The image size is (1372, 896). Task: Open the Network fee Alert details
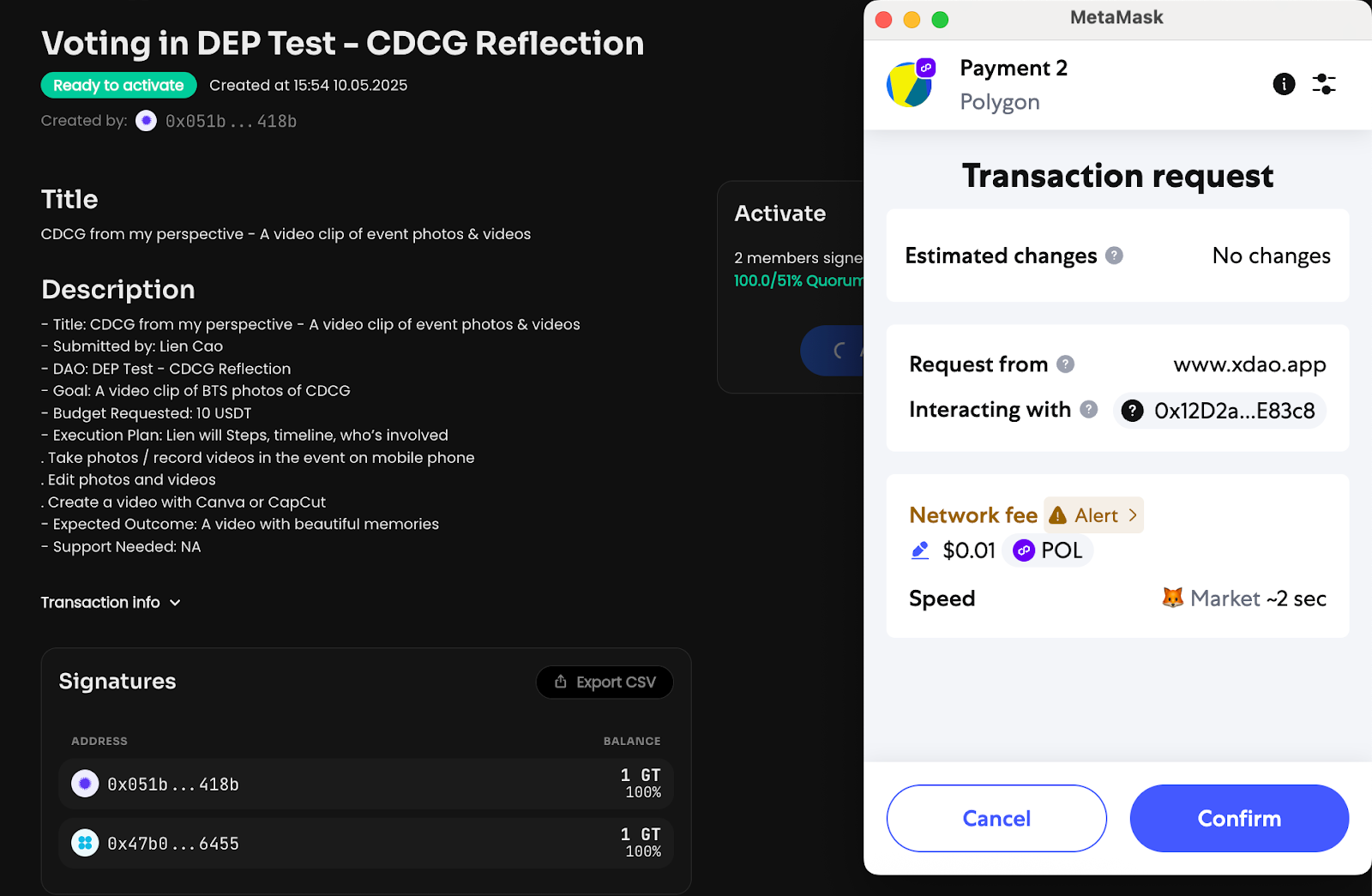point(1094,515)
